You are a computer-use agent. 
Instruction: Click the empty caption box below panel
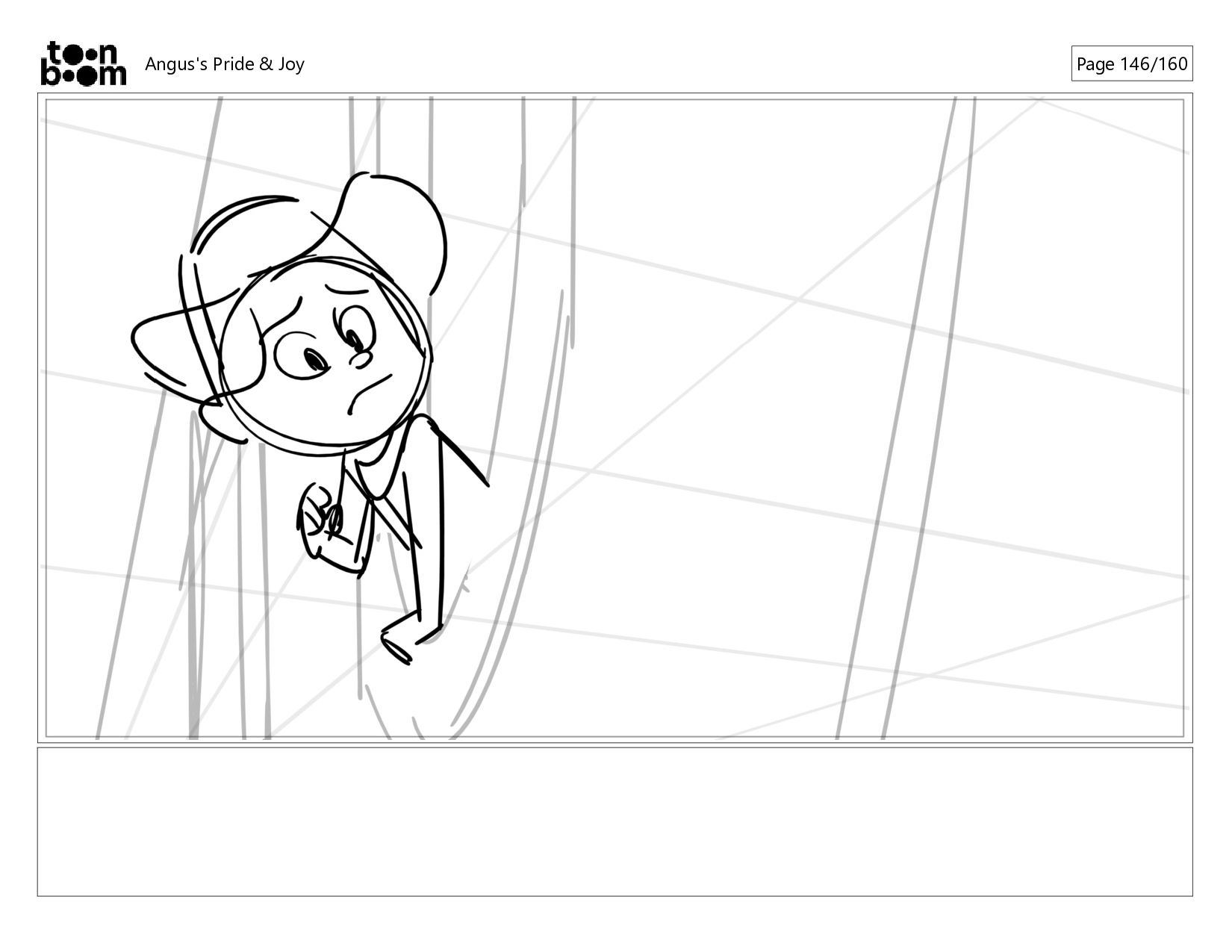point(615,821)
